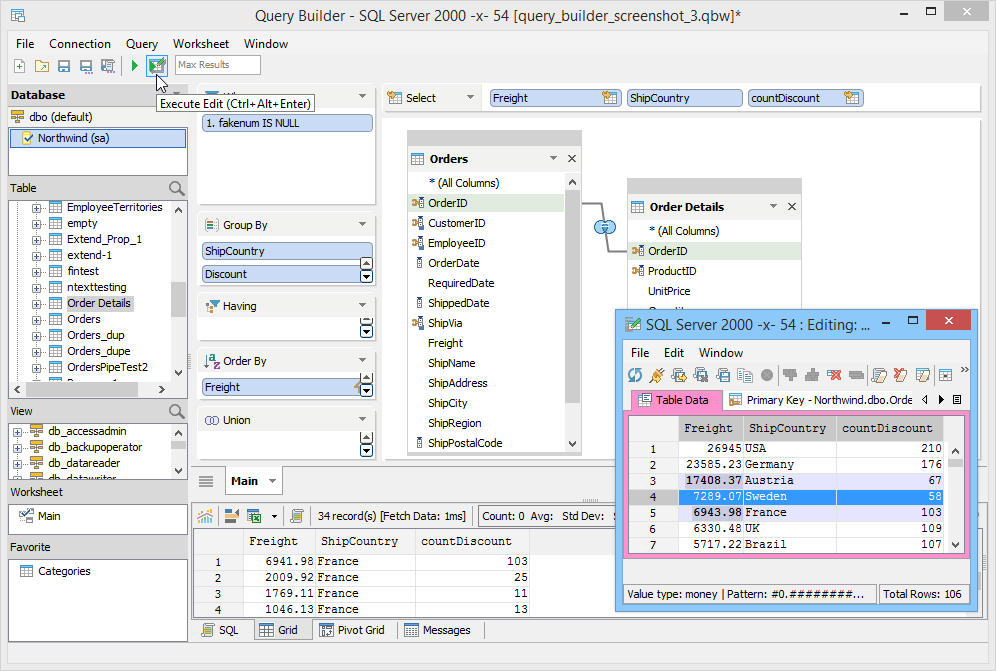The height and width of the screenshot is (671, 996).
Task: Click the Execute Edit toolbar icon
Action: 157,65
